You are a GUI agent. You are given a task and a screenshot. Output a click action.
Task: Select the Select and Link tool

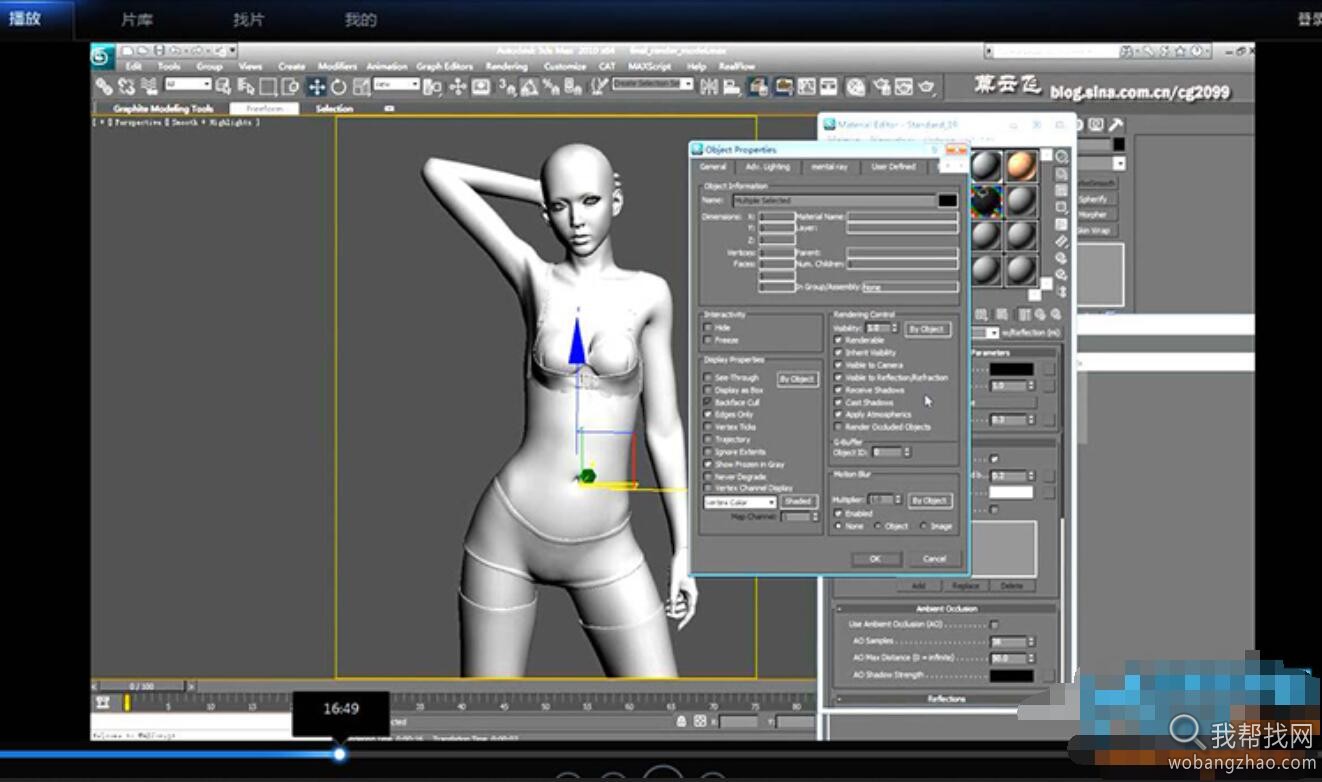coord(104,87)
